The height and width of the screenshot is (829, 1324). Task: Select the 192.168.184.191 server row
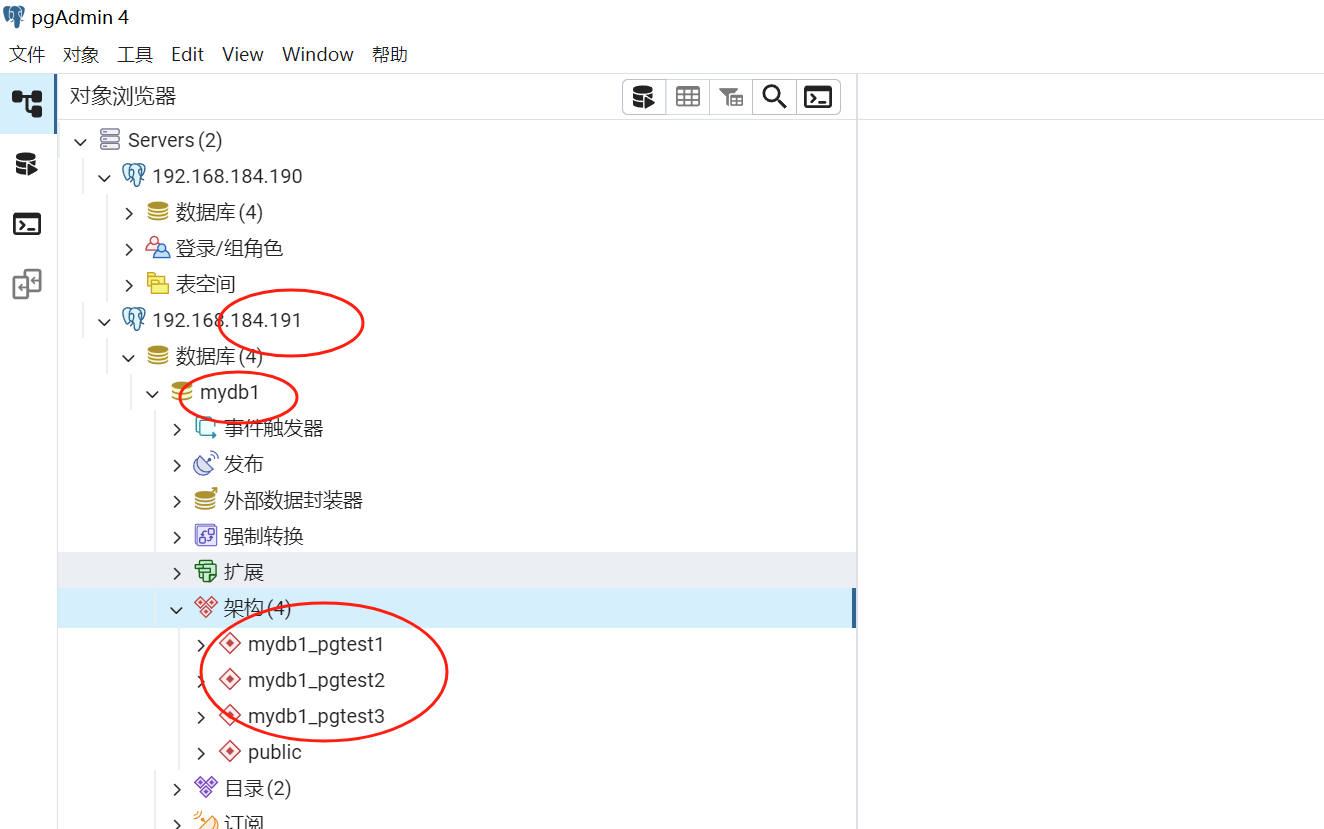pyautogui.click(x=457, y=320)
